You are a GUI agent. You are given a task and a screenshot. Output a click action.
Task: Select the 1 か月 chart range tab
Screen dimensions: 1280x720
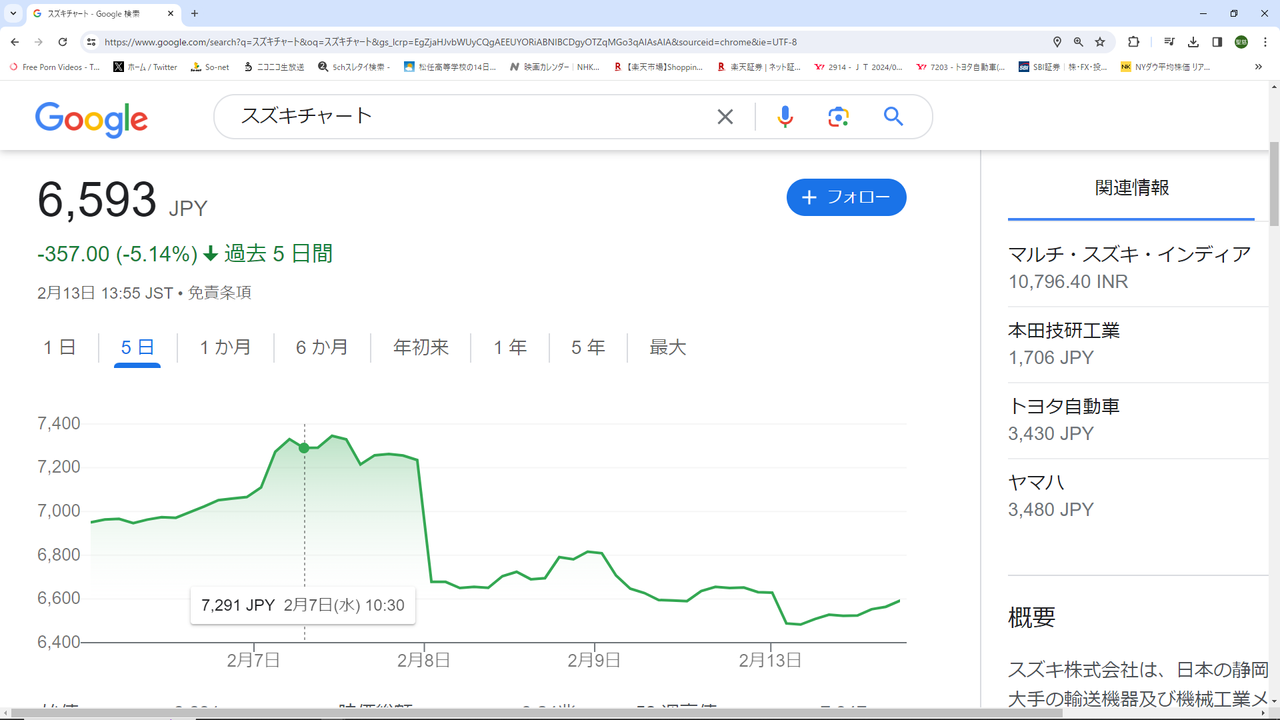225,348
